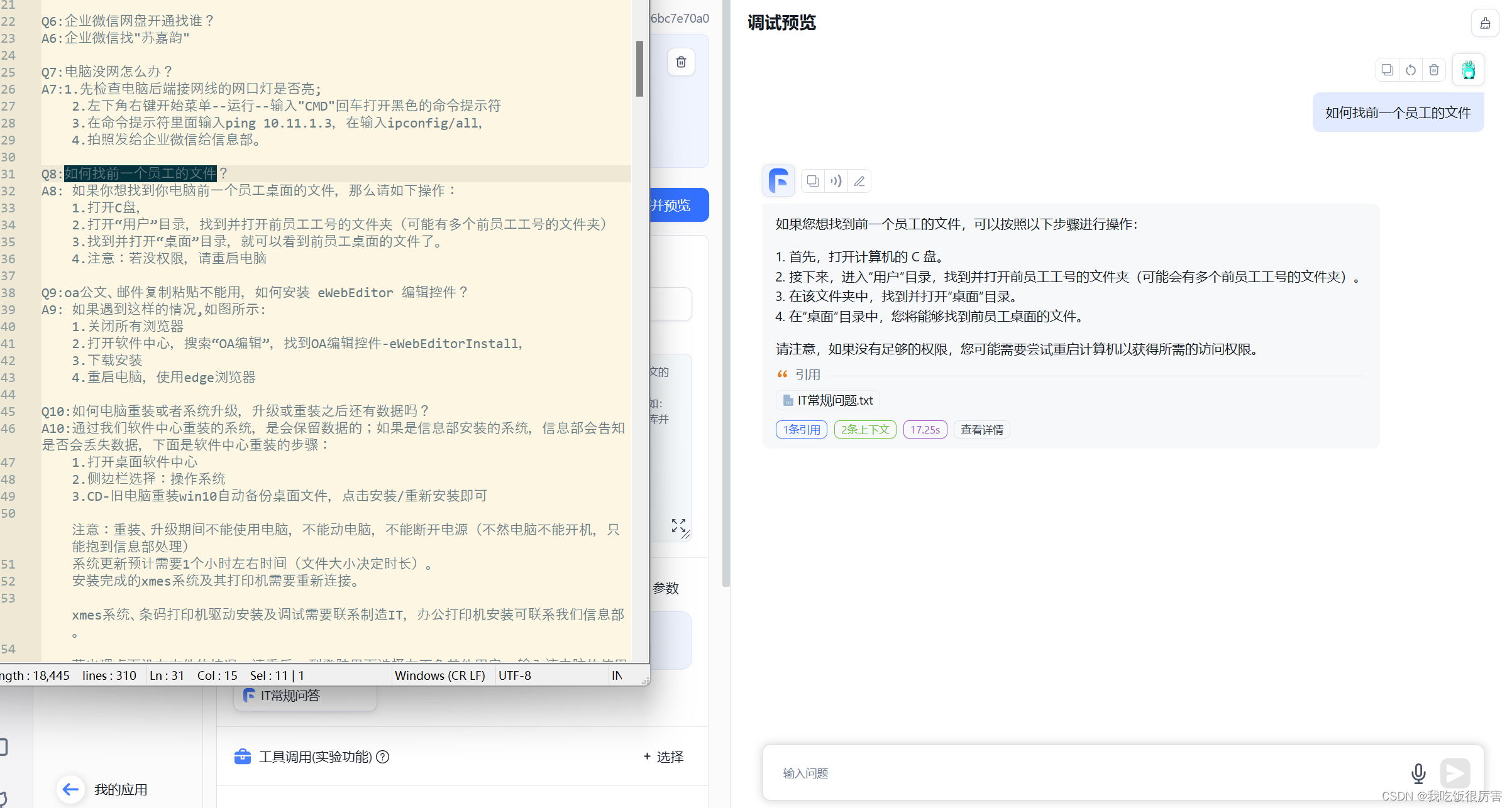Image resolution: width=1512 pixels, height=808 pixels.
Task: Click the 并预览 blue button
Action: tap(679, 205)
